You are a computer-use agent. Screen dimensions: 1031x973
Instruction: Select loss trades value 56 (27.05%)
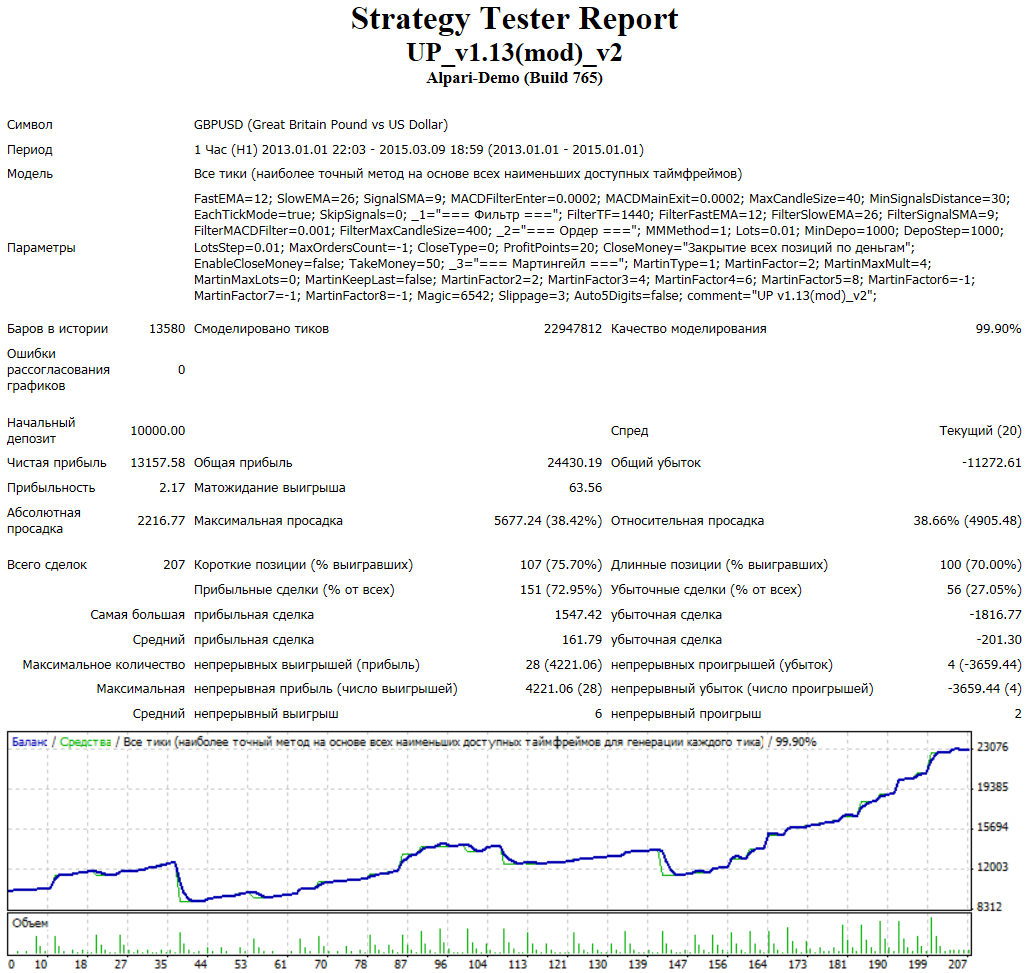point(984,590)
